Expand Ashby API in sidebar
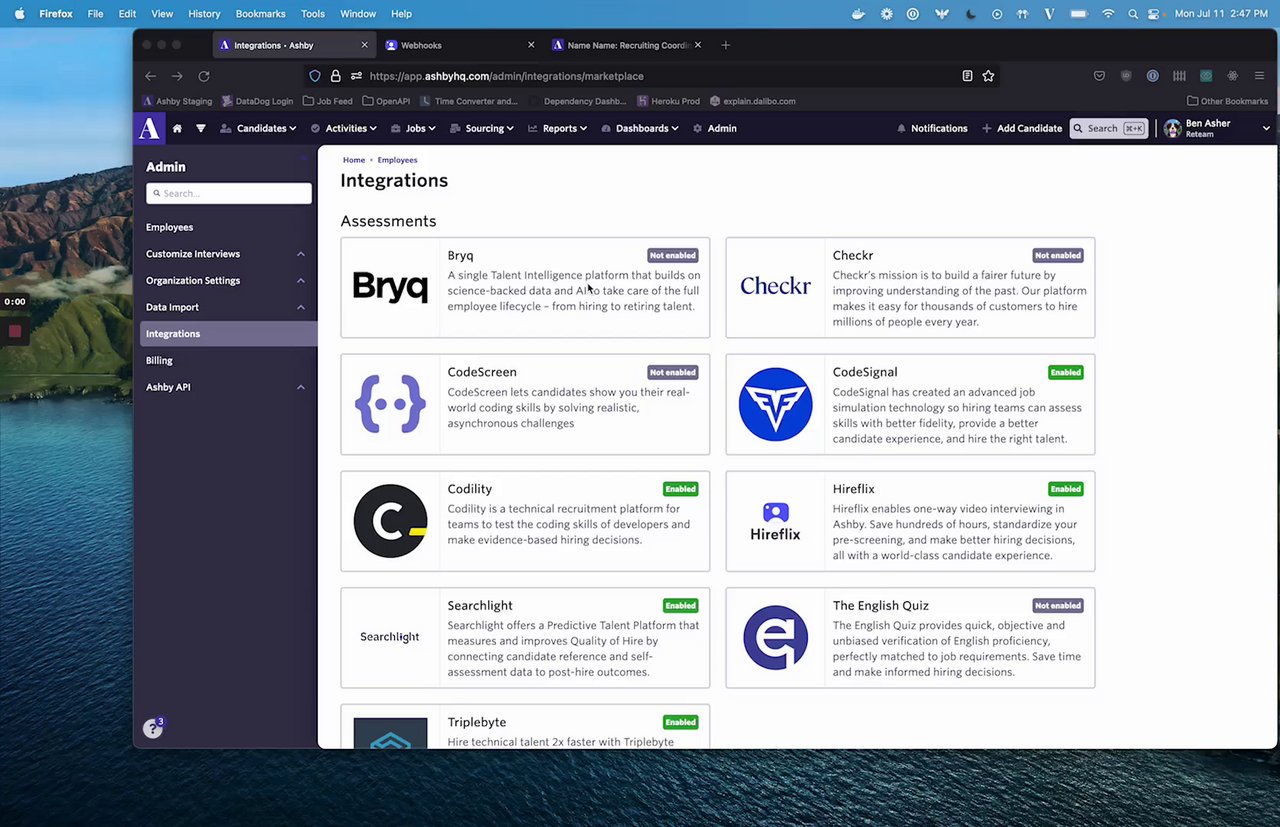The image size is (1280, 827). coord(226,387)
